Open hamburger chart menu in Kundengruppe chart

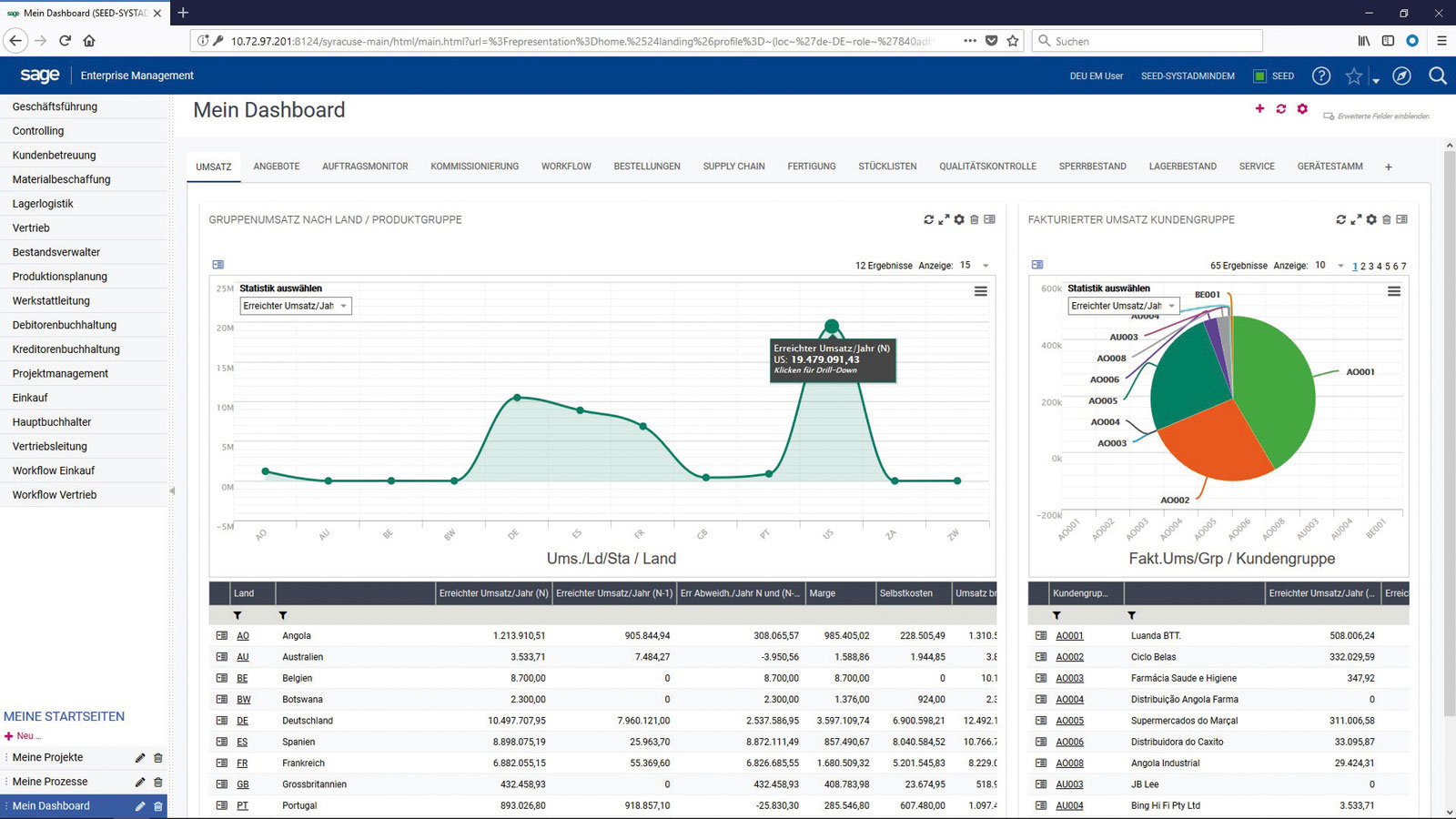[x=1393, y=291]
